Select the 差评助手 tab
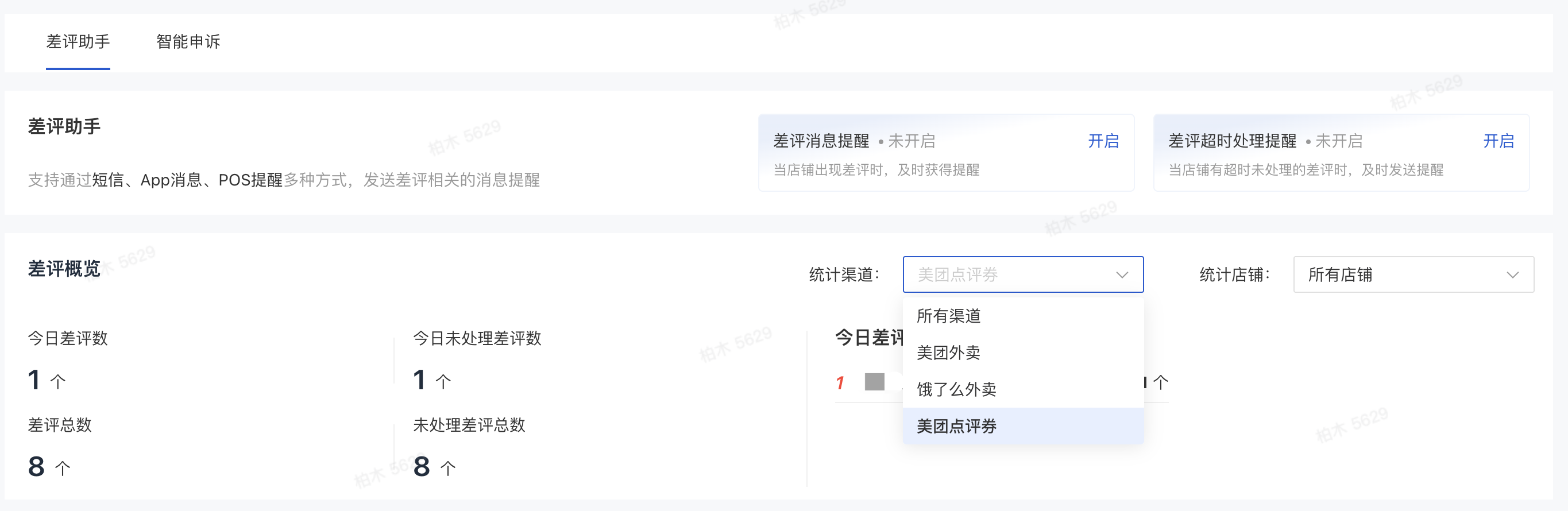The image size is (1568, 511). tap(78, 41)
